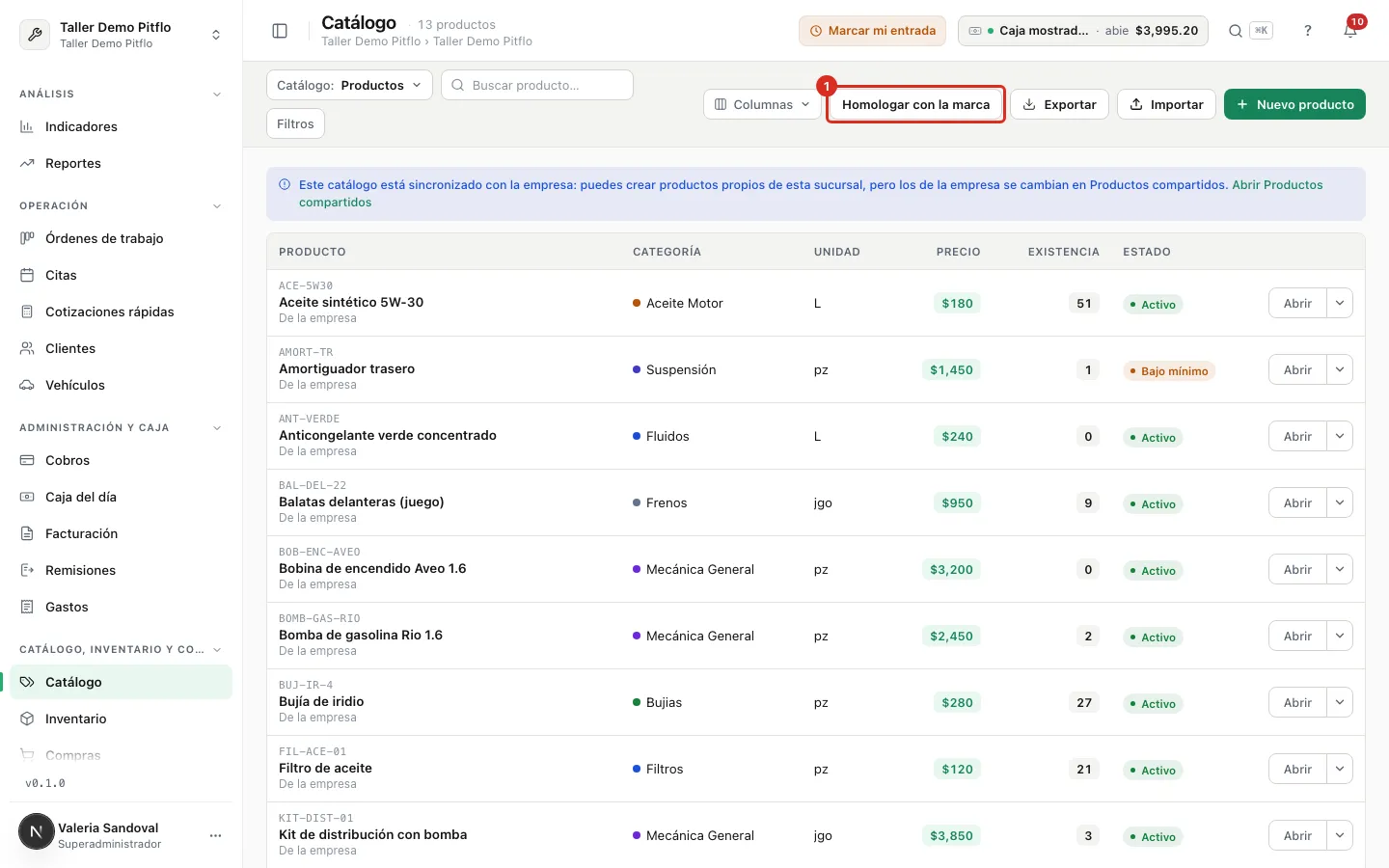The height and width of the screenshot is (868, 1389).
Task: Click the Gastos receipt icon in sidebar
Action: tap(27, 607)
